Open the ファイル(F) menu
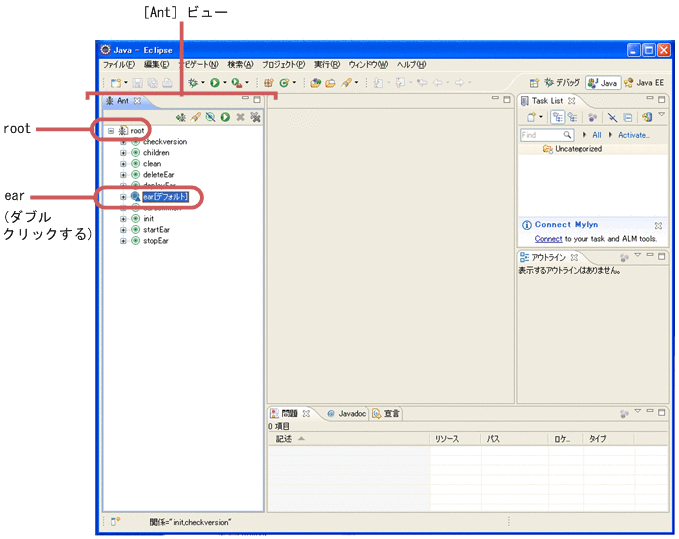This screenshot has width=679, height=539. click(119, 65)
